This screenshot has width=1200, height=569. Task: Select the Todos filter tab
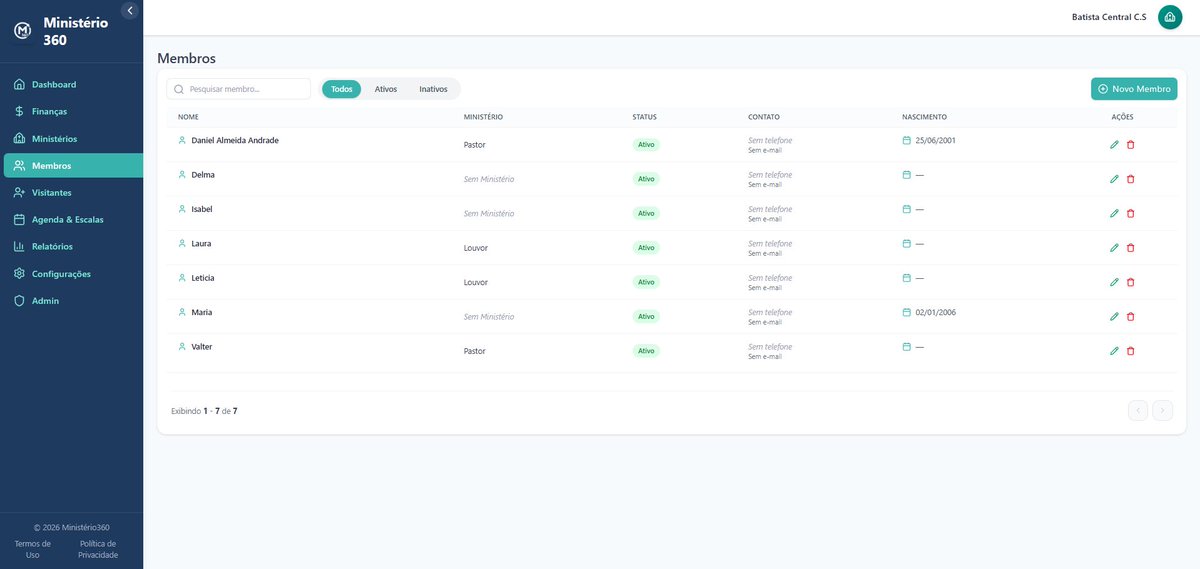[341, 89]
